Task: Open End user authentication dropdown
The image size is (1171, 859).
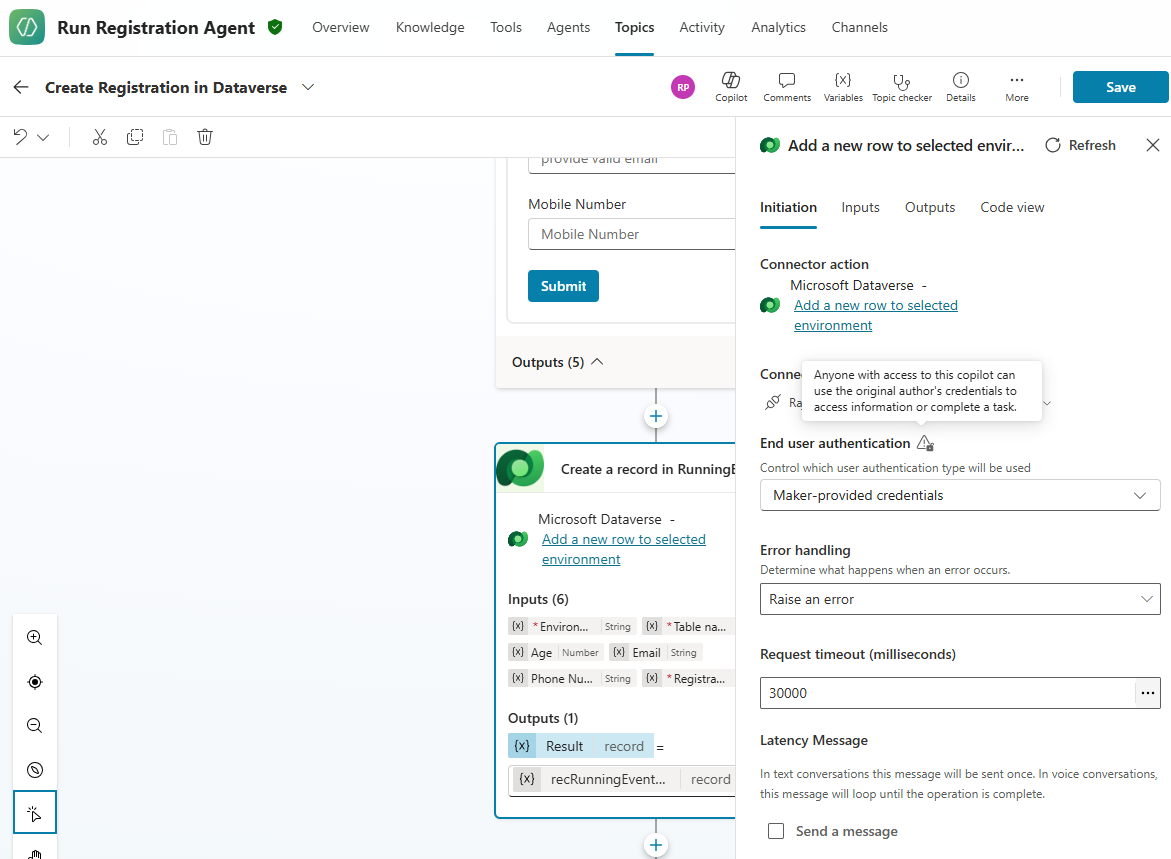Action: pyautogui.click(x=959, y=495)
